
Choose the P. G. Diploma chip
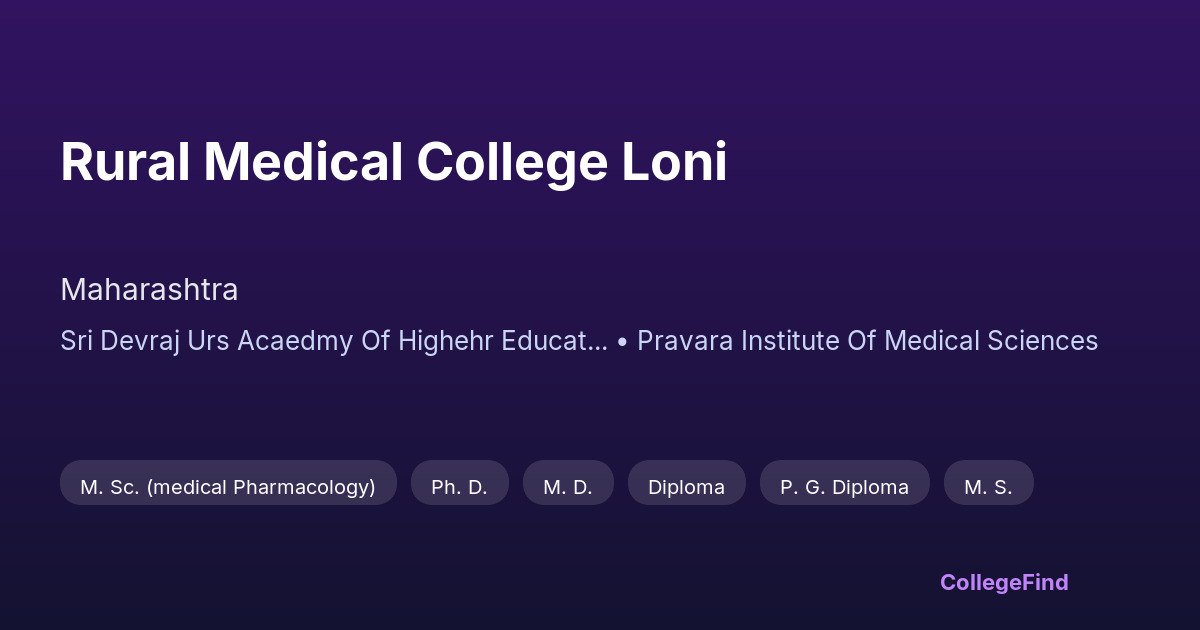pos(844,487)
